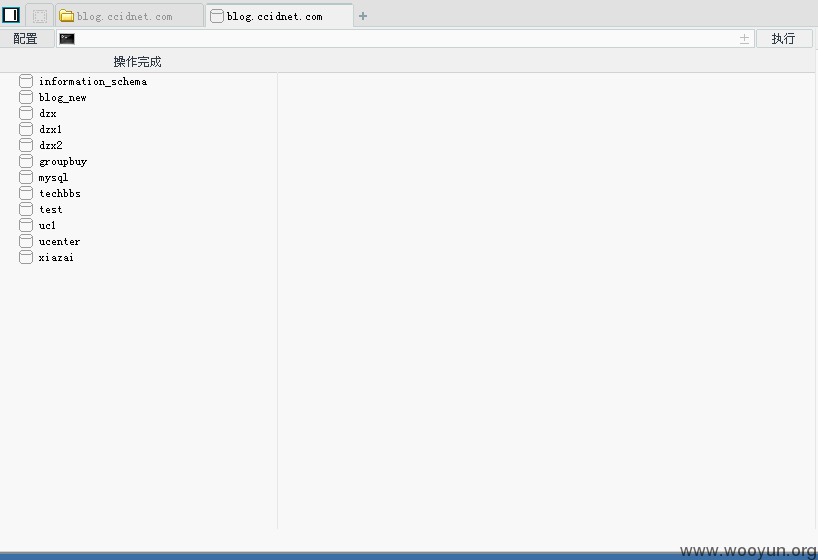Click dzx database icon
The width and height of the screenshot is (818, 560).
pyautogui.click(x=26, y=113)
